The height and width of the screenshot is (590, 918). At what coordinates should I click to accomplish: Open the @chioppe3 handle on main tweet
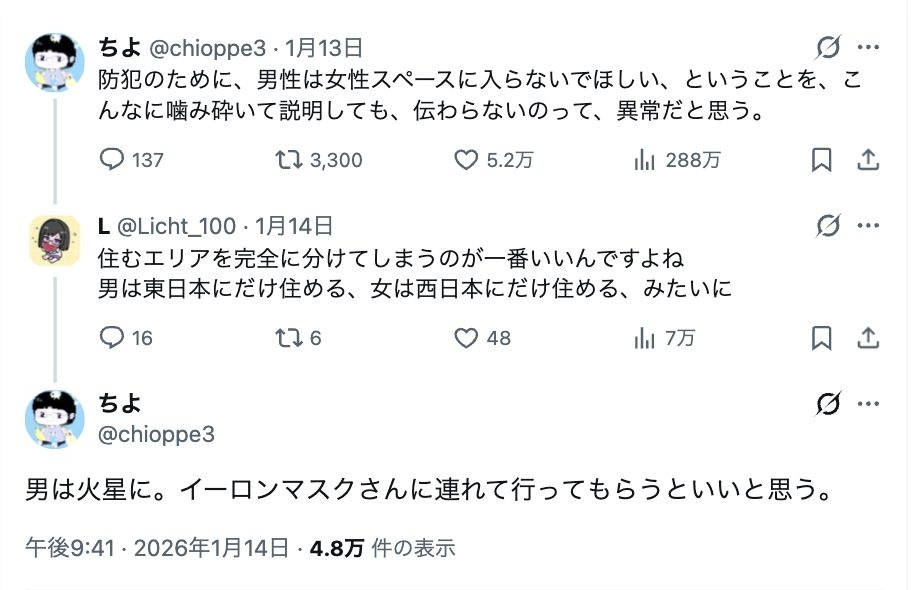156,434
